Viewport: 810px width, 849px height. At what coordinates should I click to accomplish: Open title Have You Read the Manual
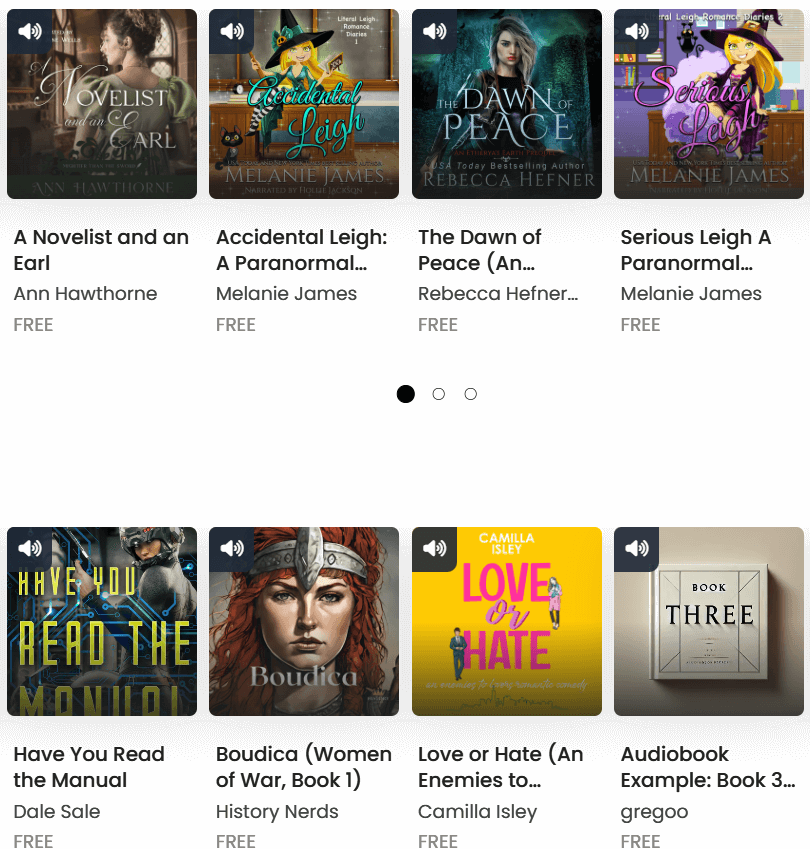pos(89,767)
